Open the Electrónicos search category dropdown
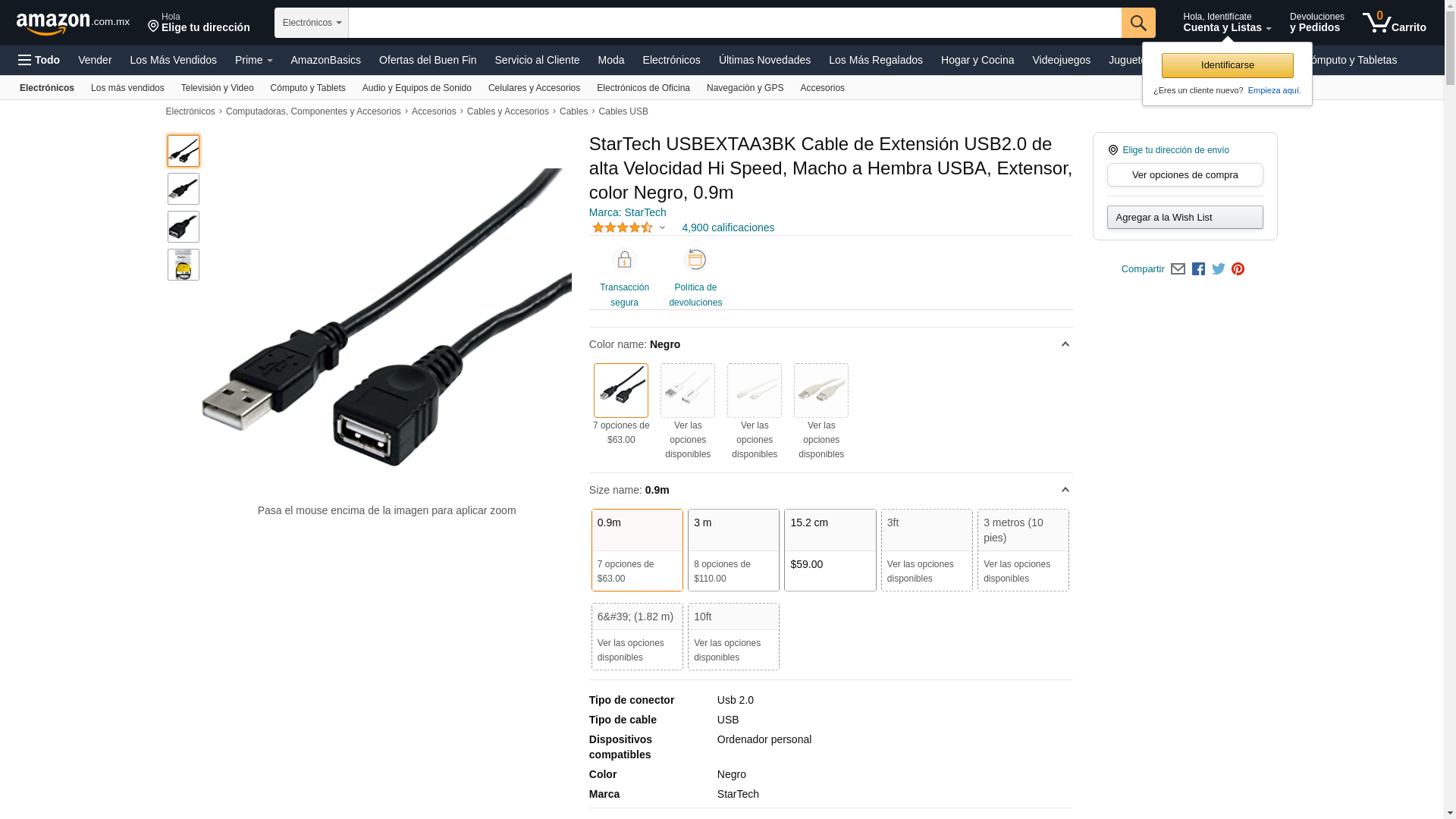This screenshot has height=819, width=1456. (312, 23)
